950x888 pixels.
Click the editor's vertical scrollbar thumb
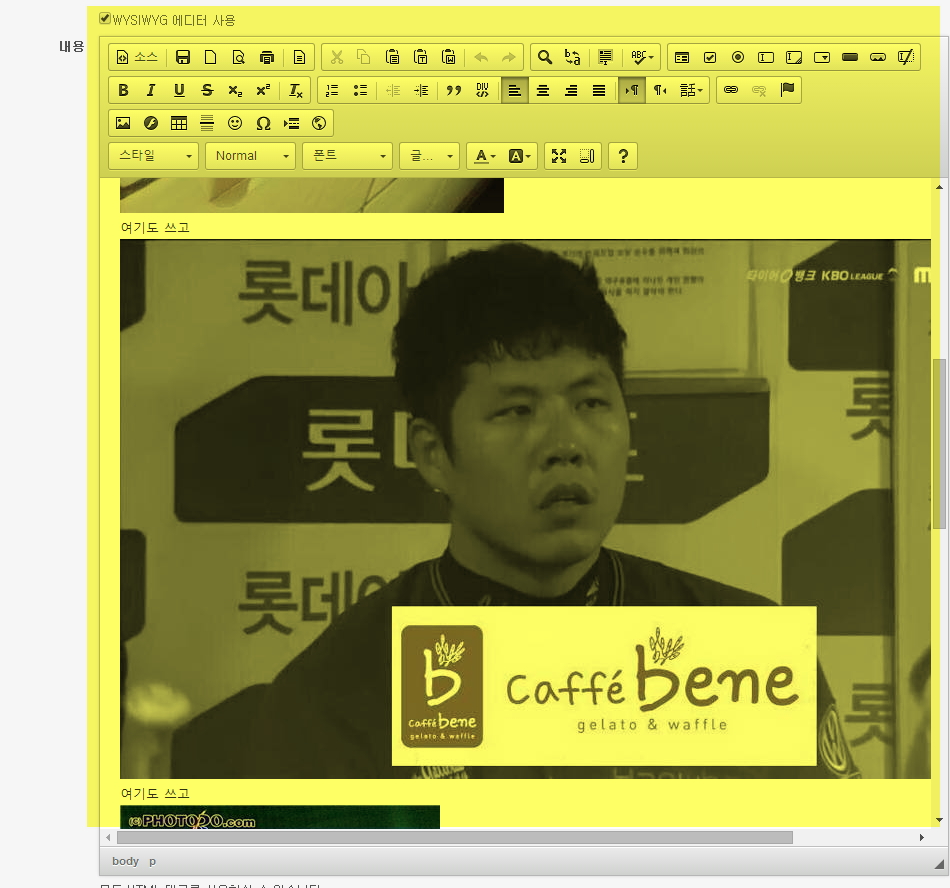(939, 445)
